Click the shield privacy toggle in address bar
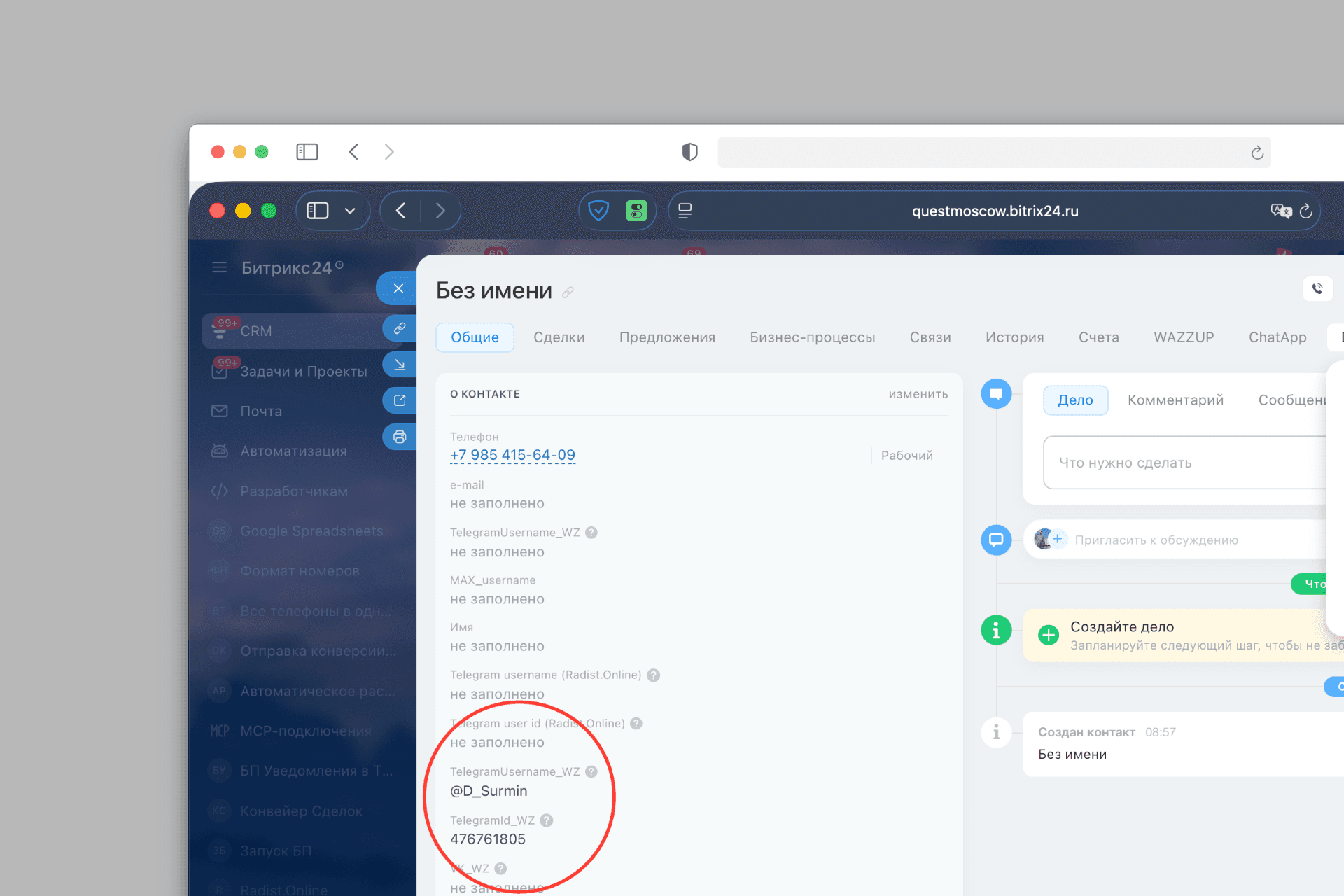The image size is (1344, 896). coord(599,210)
